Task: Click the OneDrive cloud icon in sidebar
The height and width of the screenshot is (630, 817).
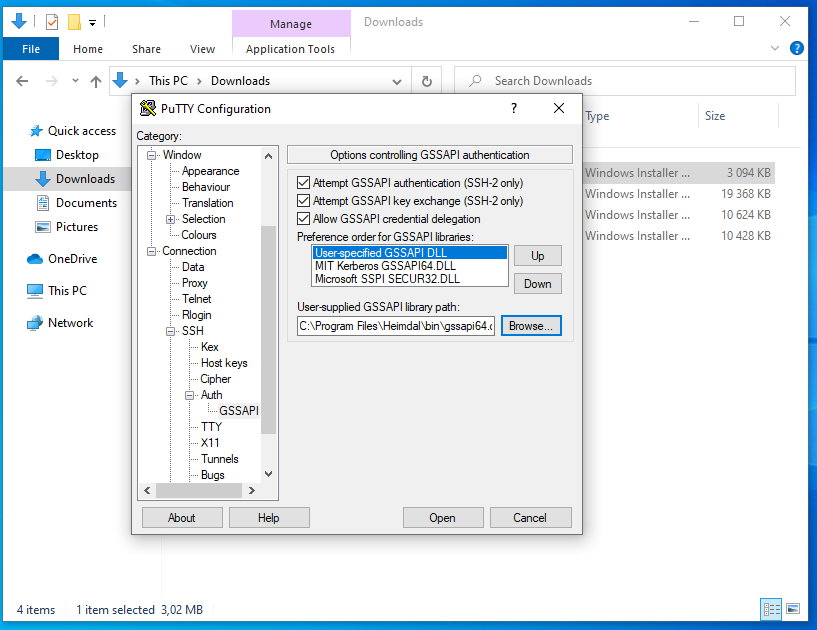Action: pyautogui.click(x=35, y=259)
